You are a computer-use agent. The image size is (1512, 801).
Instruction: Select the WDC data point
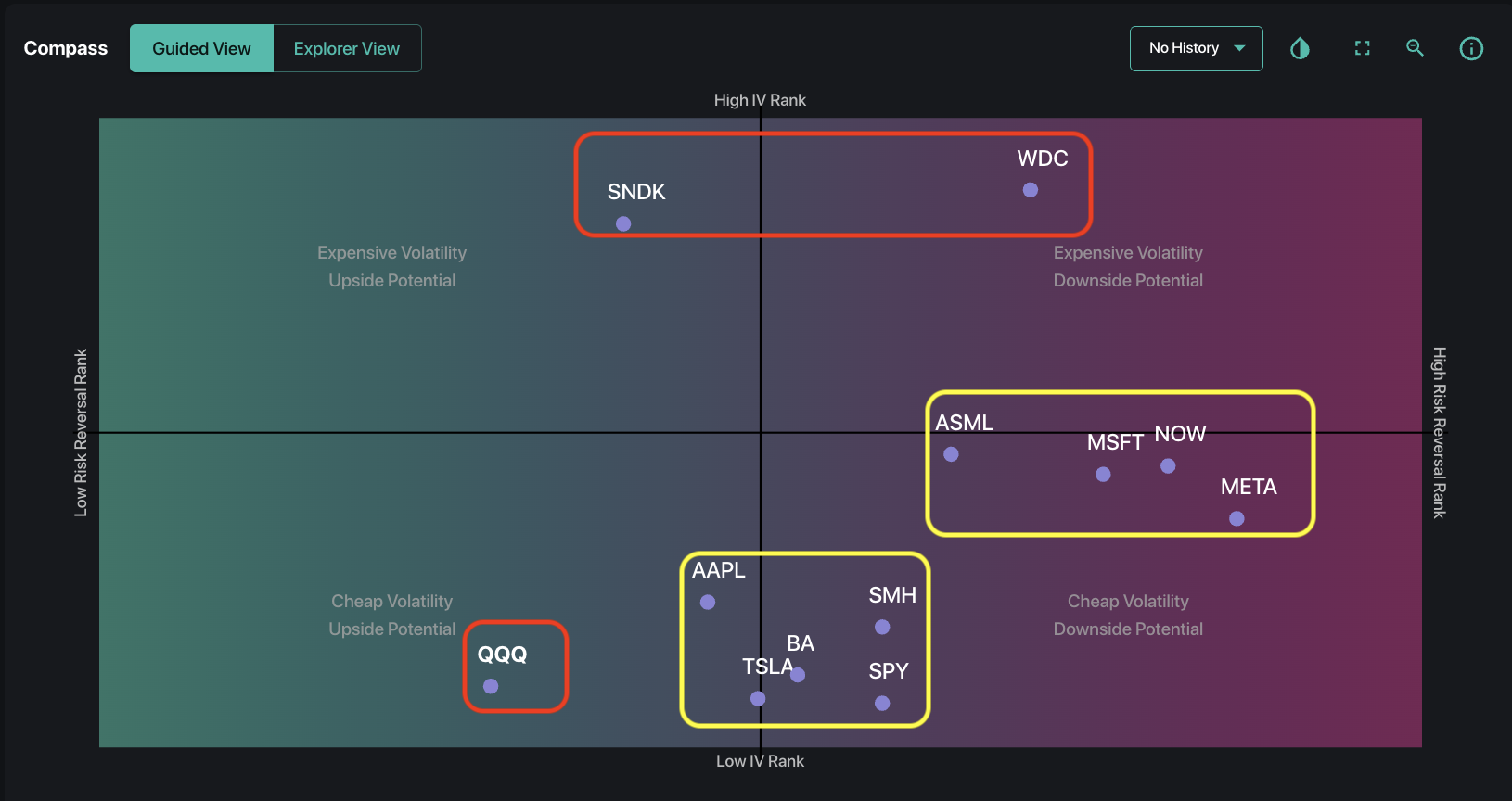click(x=1030, y=190)
